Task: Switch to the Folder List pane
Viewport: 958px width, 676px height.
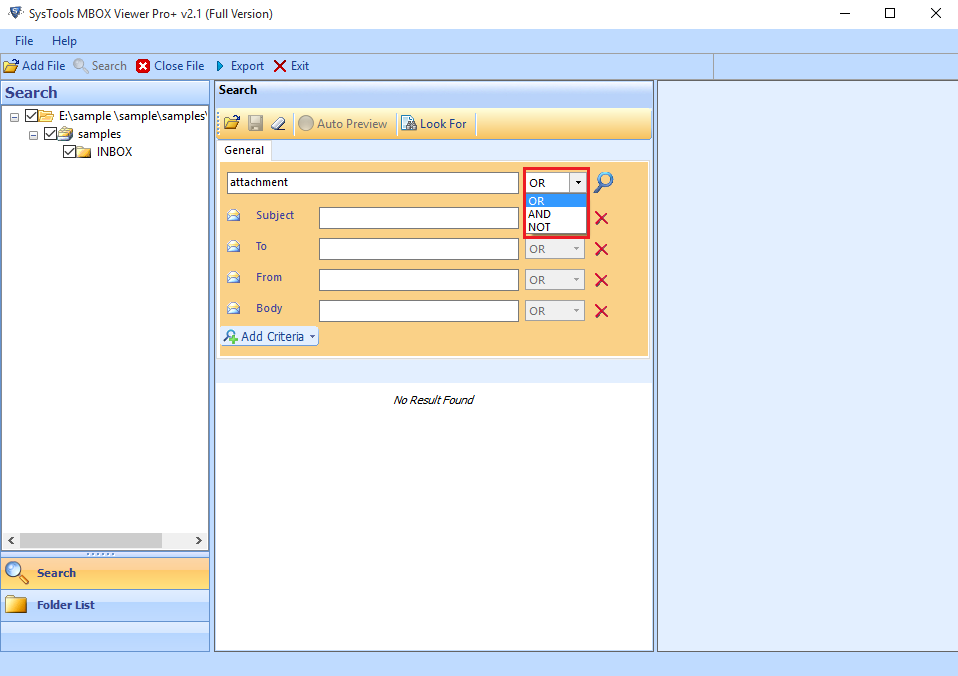Action: pos(105,605)
